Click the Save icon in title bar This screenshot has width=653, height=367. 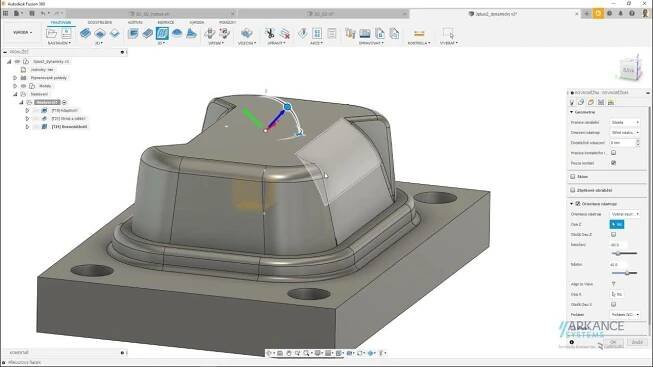tap(32, 13)
